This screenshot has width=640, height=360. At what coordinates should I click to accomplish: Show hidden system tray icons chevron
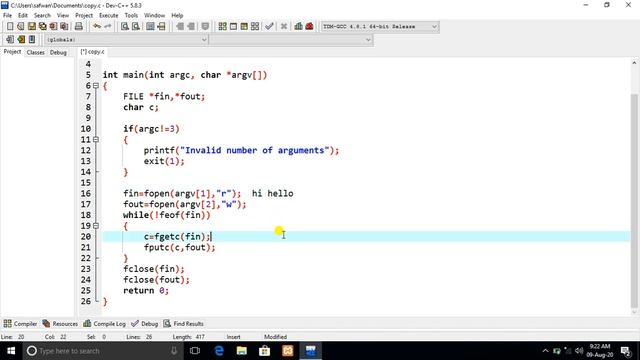[545, 351]
